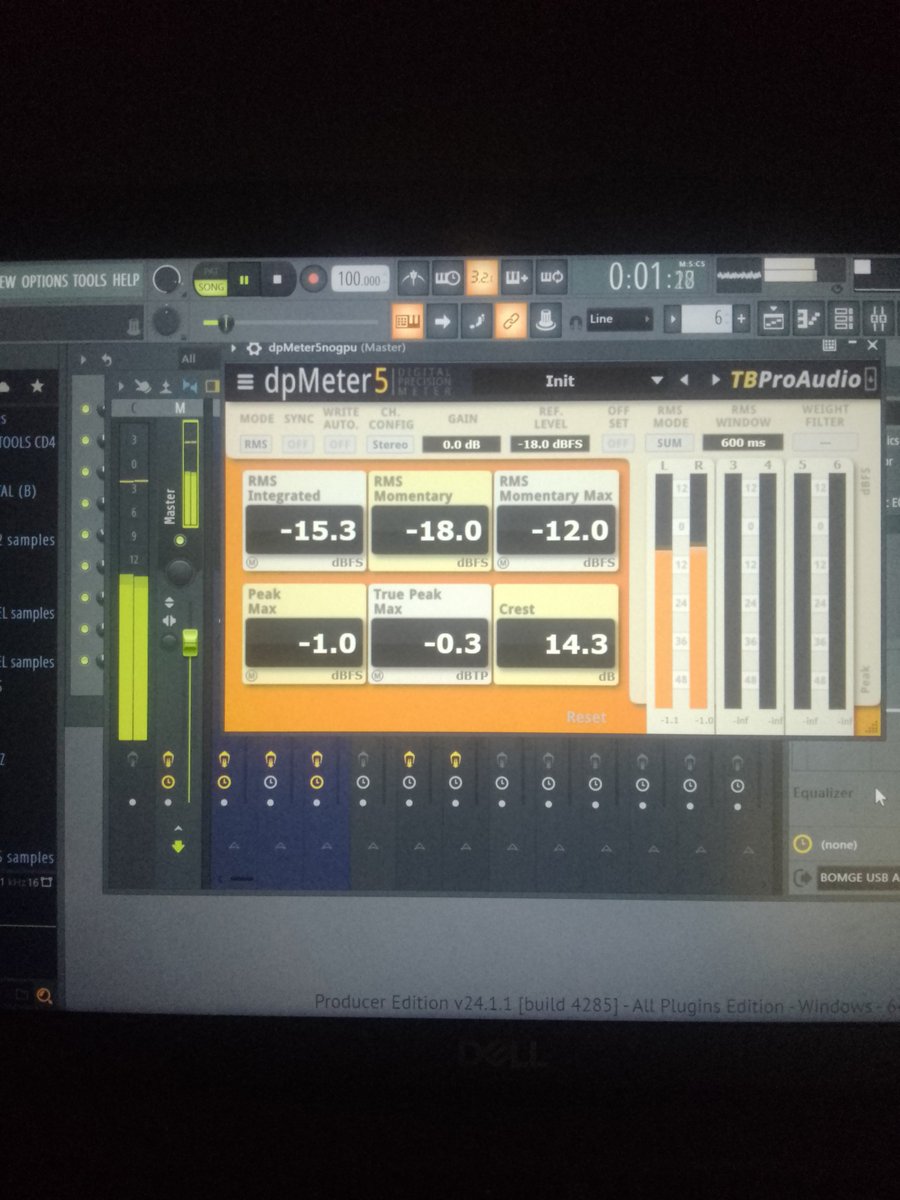Select next preset arrow in dpMeter5
The height and width of the screenshot is (1200, 900).
tap(715, 380)
